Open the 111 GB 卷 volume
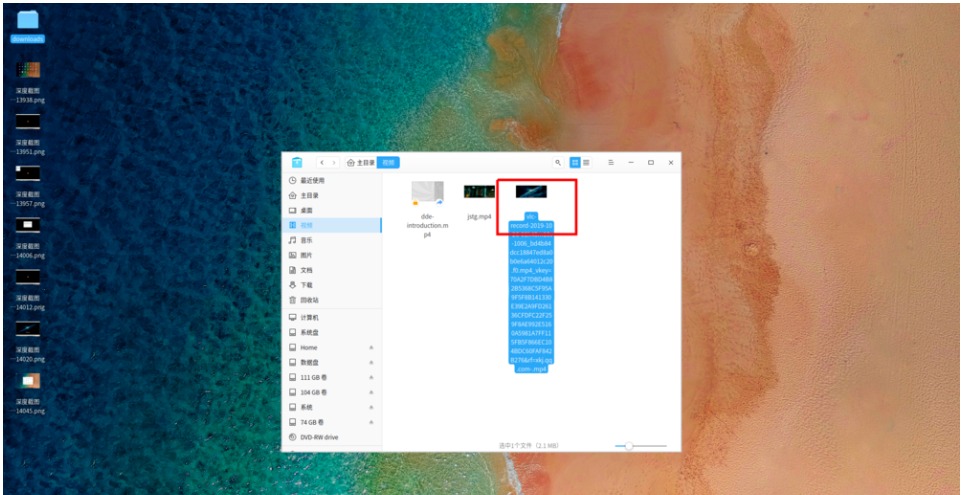The image size is (971, 495). 332,377
